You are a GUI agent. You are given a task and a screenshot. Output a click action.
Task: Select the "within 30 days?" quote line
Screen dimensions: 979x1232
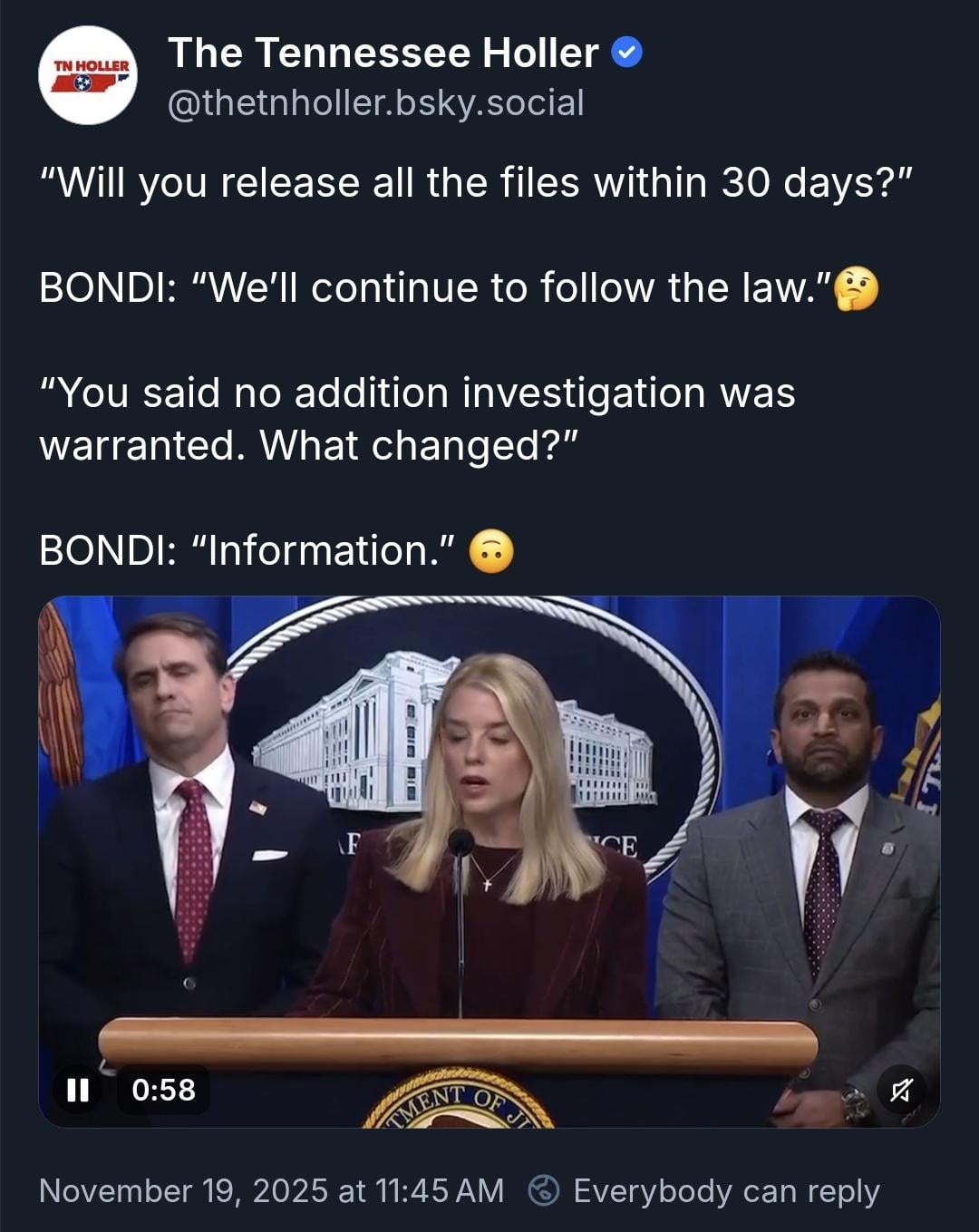tap(475, 183)
